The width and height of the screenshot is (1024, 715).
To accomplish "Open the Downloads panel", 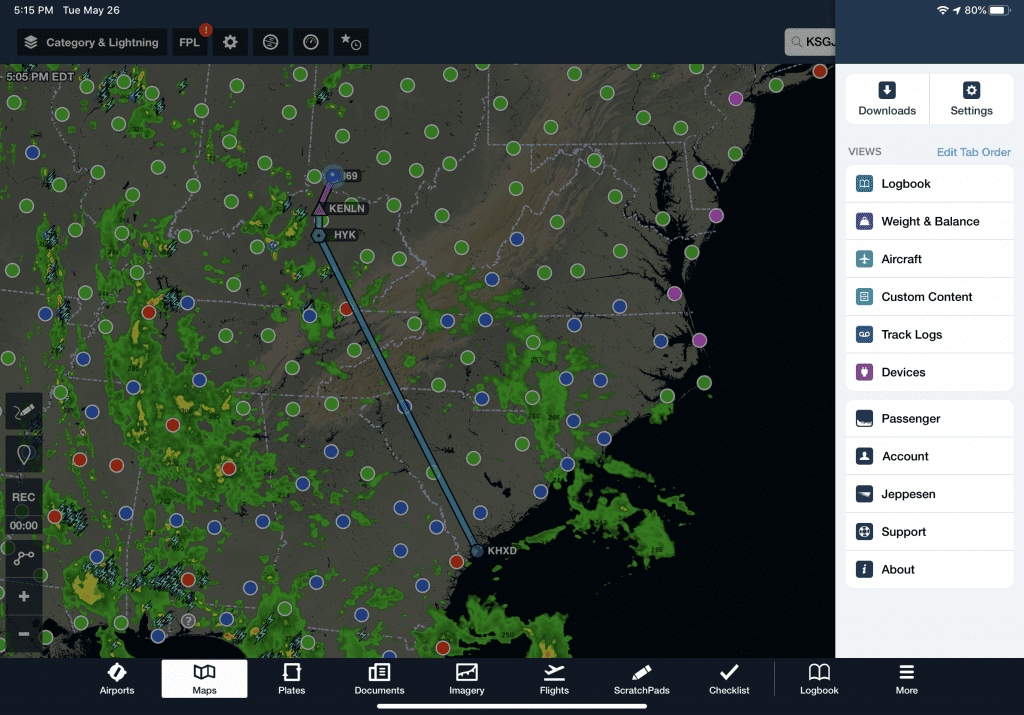I will (x=886, y=97).
